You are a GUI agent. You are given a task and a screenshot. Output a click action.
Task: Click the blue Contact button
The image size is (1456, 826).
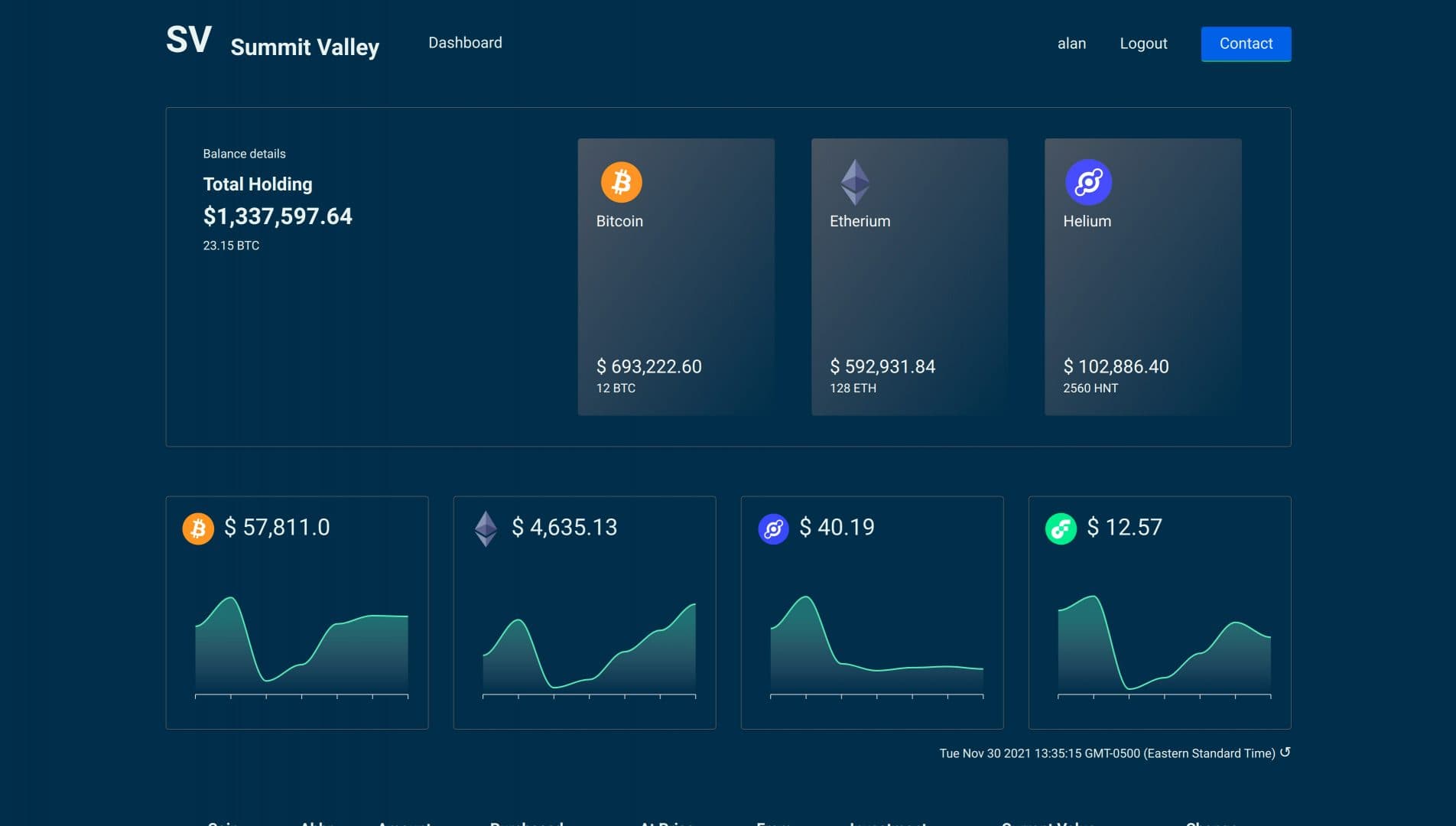1246,44
